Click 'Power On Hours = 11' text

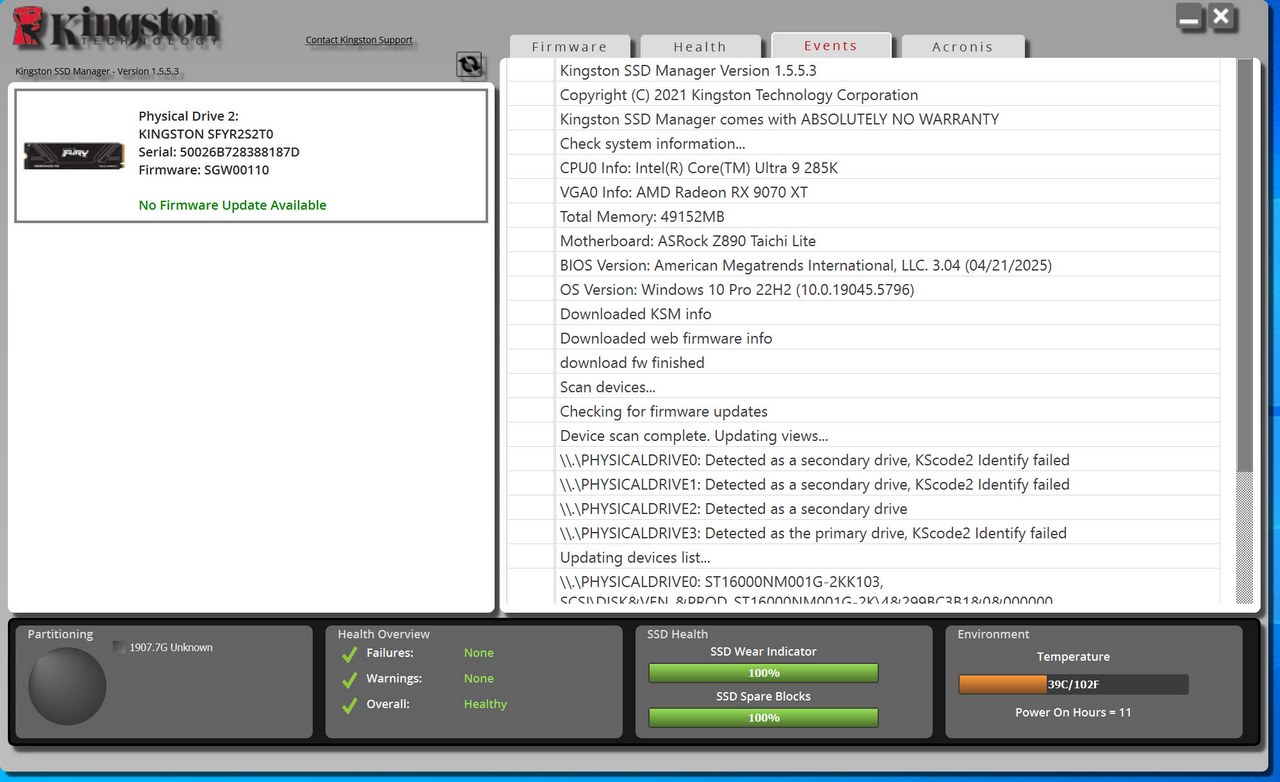pyautogui.click(x=1073, y=713)
